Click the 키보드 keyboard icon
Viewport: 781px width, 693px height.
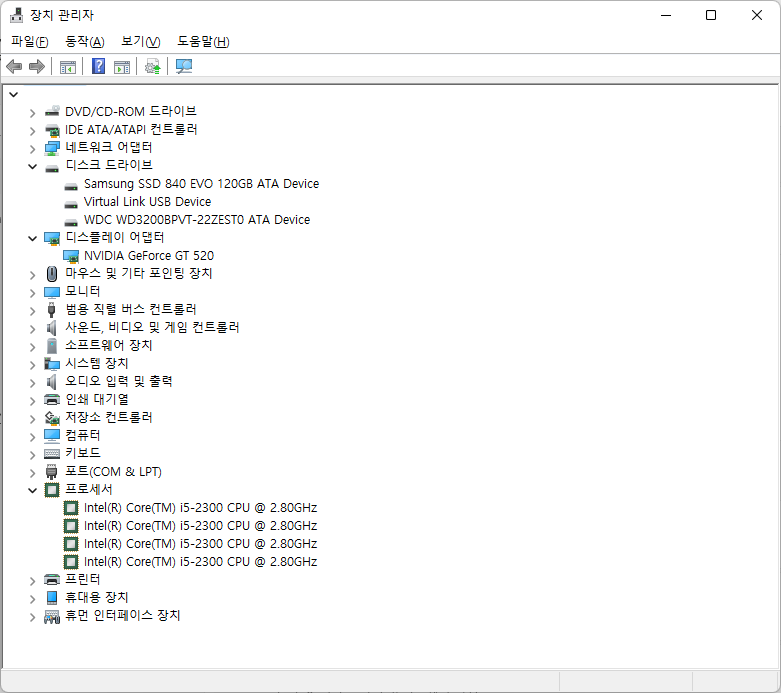[52, 453]
